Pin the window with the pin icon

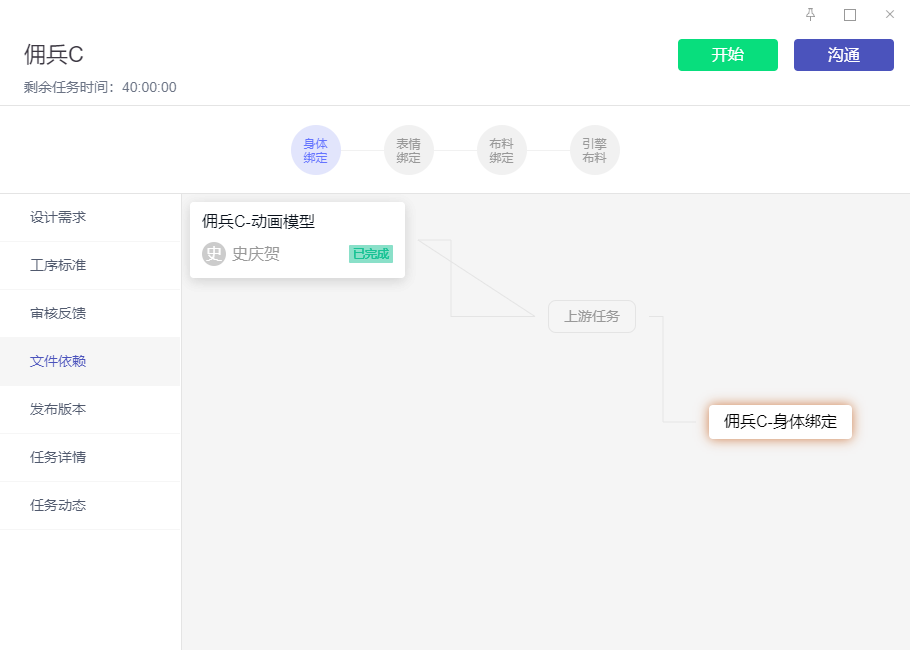click(x=810, y=14)
